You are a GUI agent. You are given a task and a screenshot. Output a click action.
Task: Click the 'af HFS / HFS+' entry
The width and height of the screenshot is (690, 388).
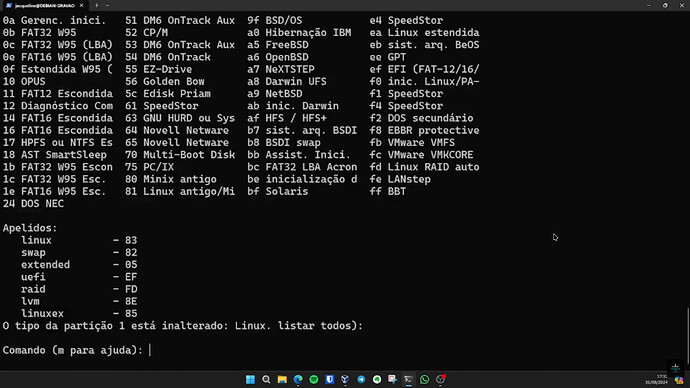(x=287, y=118)
